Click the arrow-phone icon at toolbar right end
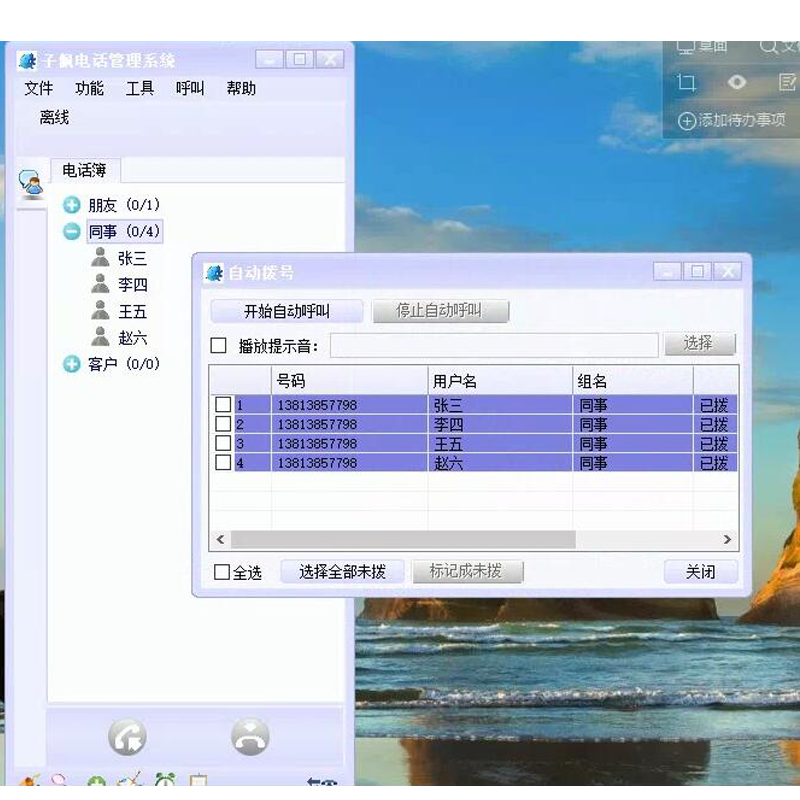This screenshot has width=800, height=800. coord(321,781)
